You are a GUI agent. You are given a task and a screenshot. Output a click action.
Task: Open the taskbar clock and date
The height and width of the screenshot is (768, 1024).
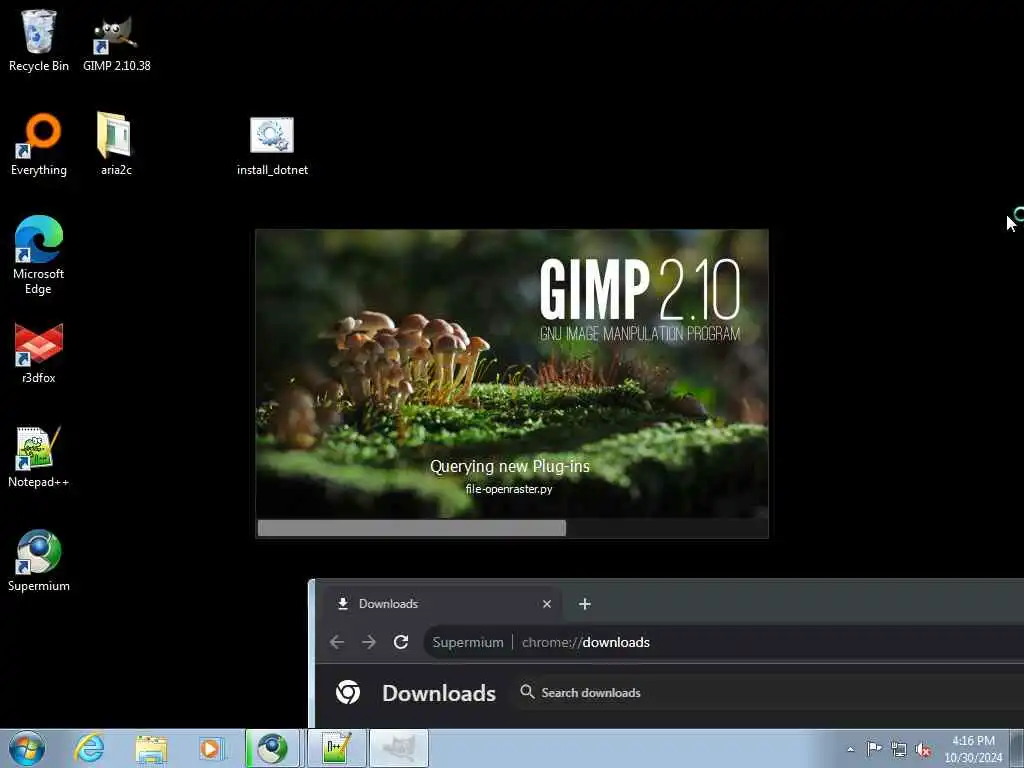pos(973,749)
